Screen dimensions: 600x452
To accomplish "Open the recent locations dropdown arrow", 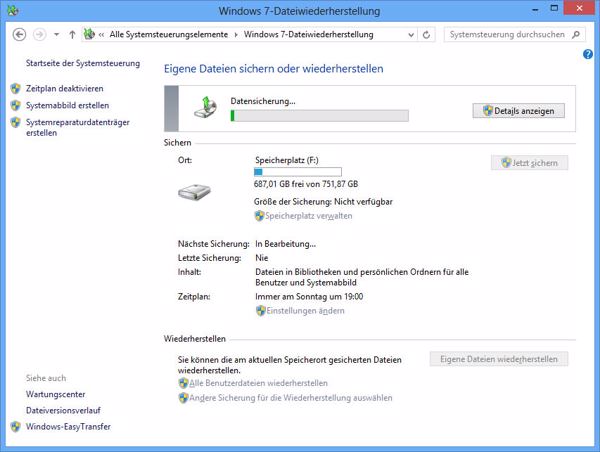I will click(57, 35).
